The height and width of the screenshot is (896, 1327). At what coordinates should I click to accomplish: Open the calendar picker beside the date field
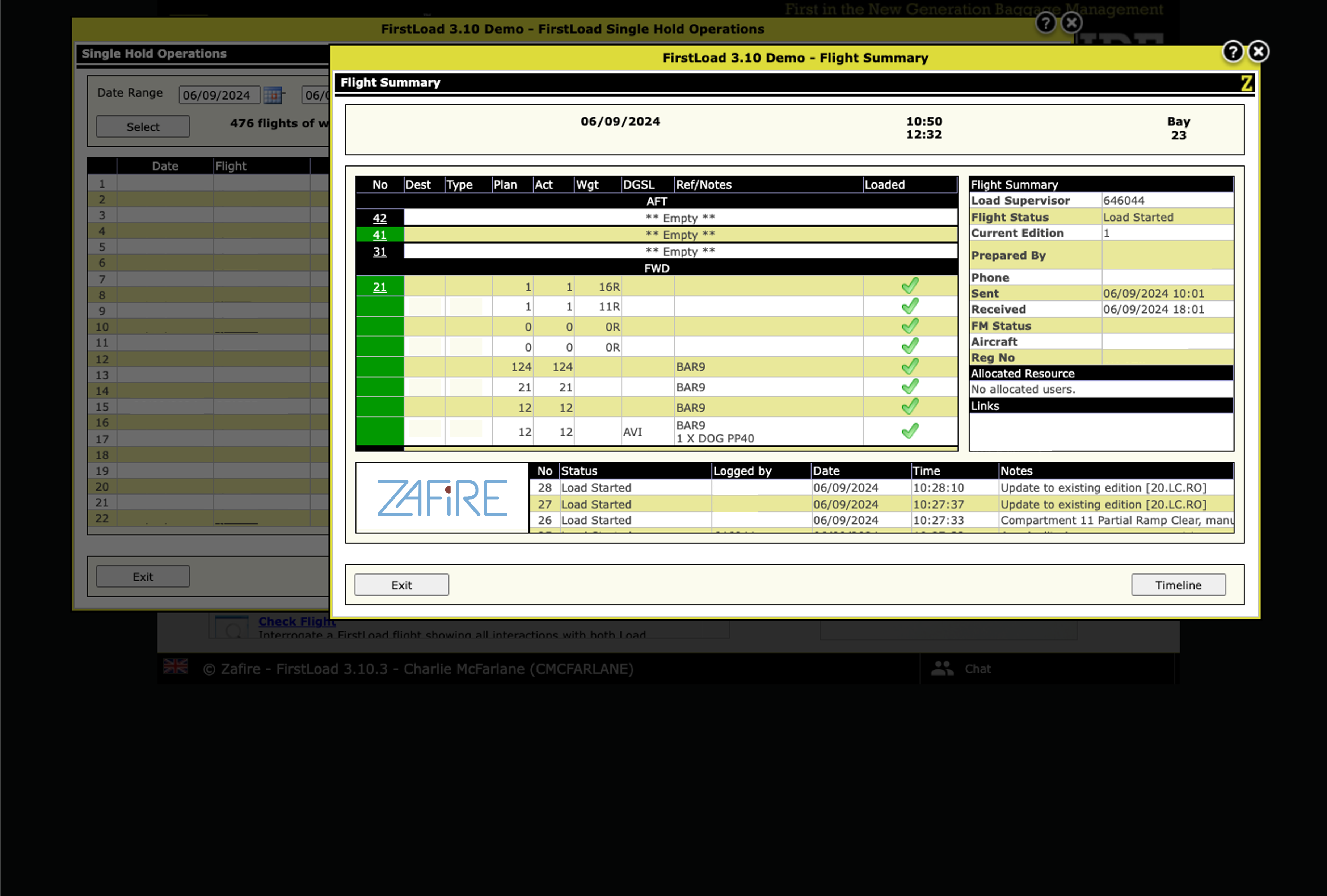tap(273, 95)
